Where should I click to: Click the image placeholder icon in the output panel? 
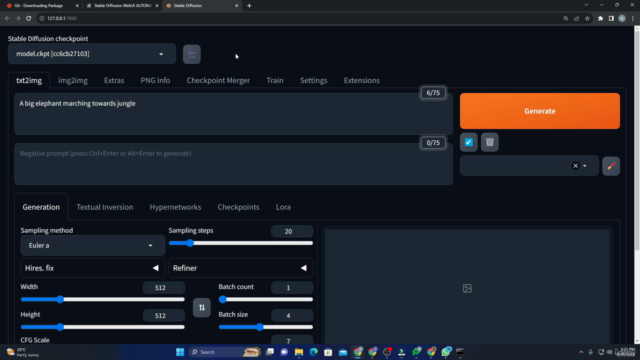(x=467, y=288)
